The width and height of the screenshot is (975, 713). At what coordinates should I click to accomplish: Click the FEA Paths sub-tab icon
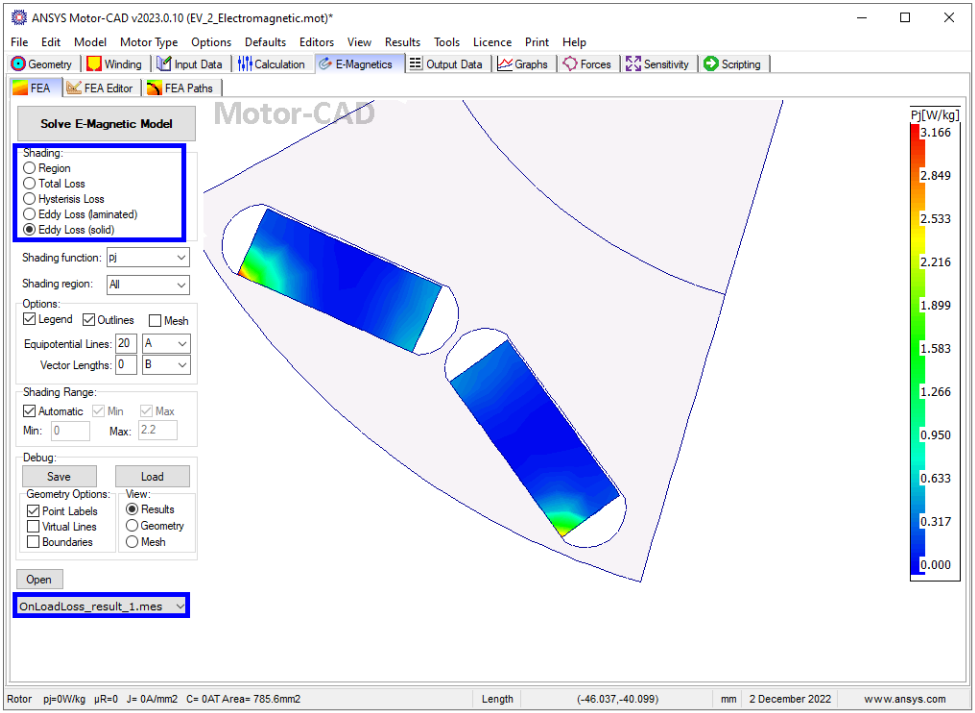click(154, 88)
